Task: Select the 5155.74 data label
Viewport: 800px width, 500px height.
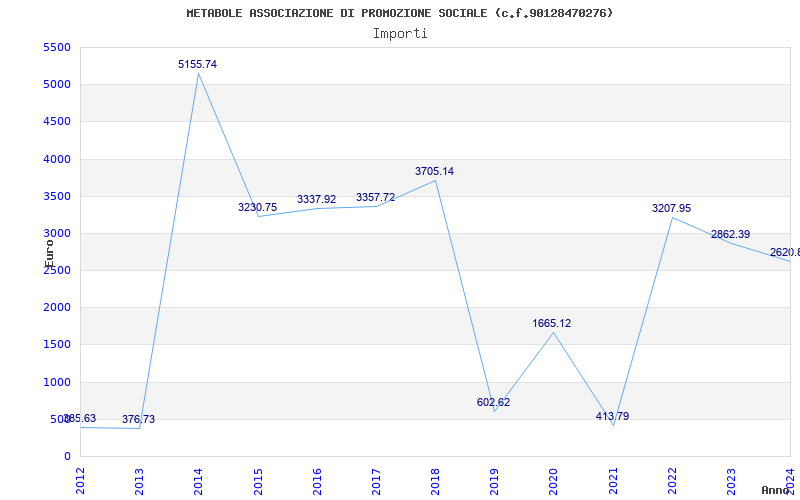Action: pyautogui.click(x=197, y=64)
